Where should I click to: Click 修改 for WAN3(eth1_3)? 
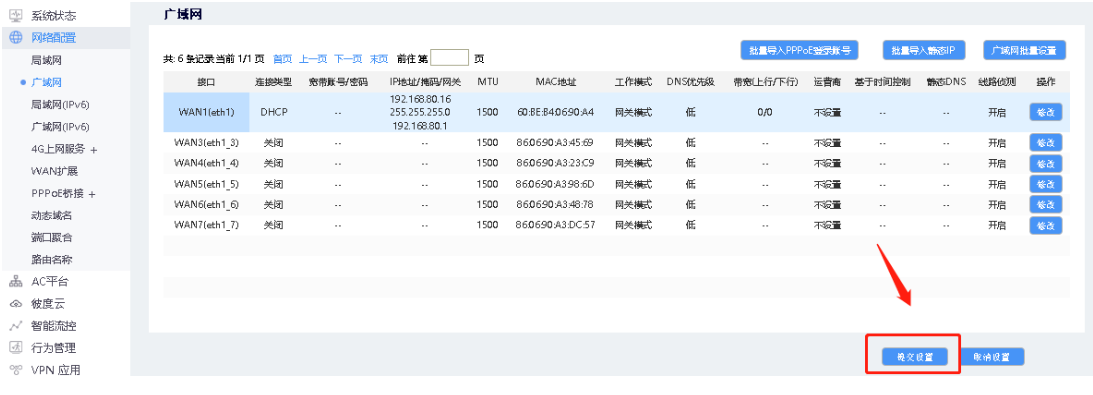point(1046,143)
